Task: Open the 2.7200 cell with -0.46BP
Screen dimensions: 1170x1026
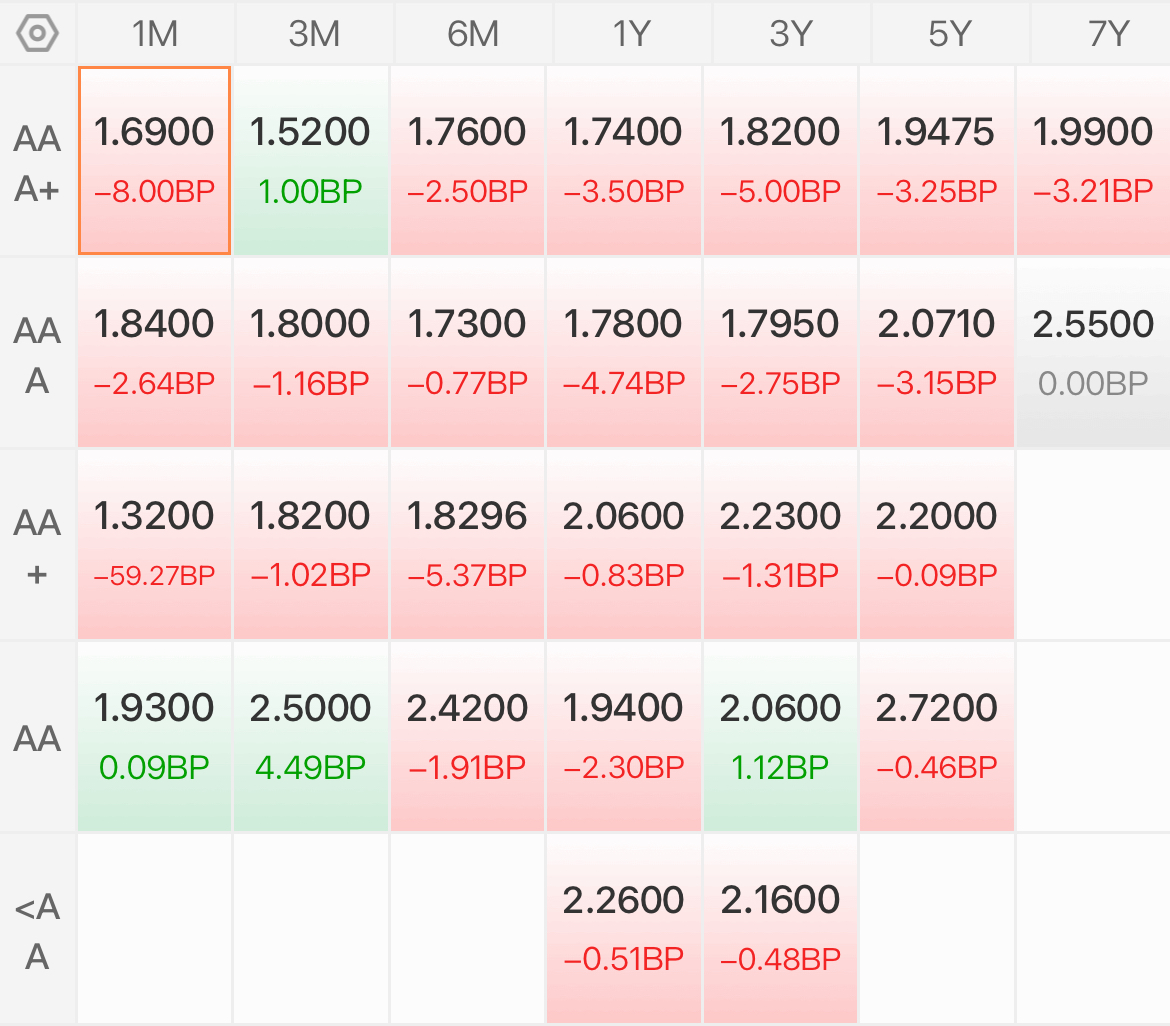Action: tap(937, 736)
